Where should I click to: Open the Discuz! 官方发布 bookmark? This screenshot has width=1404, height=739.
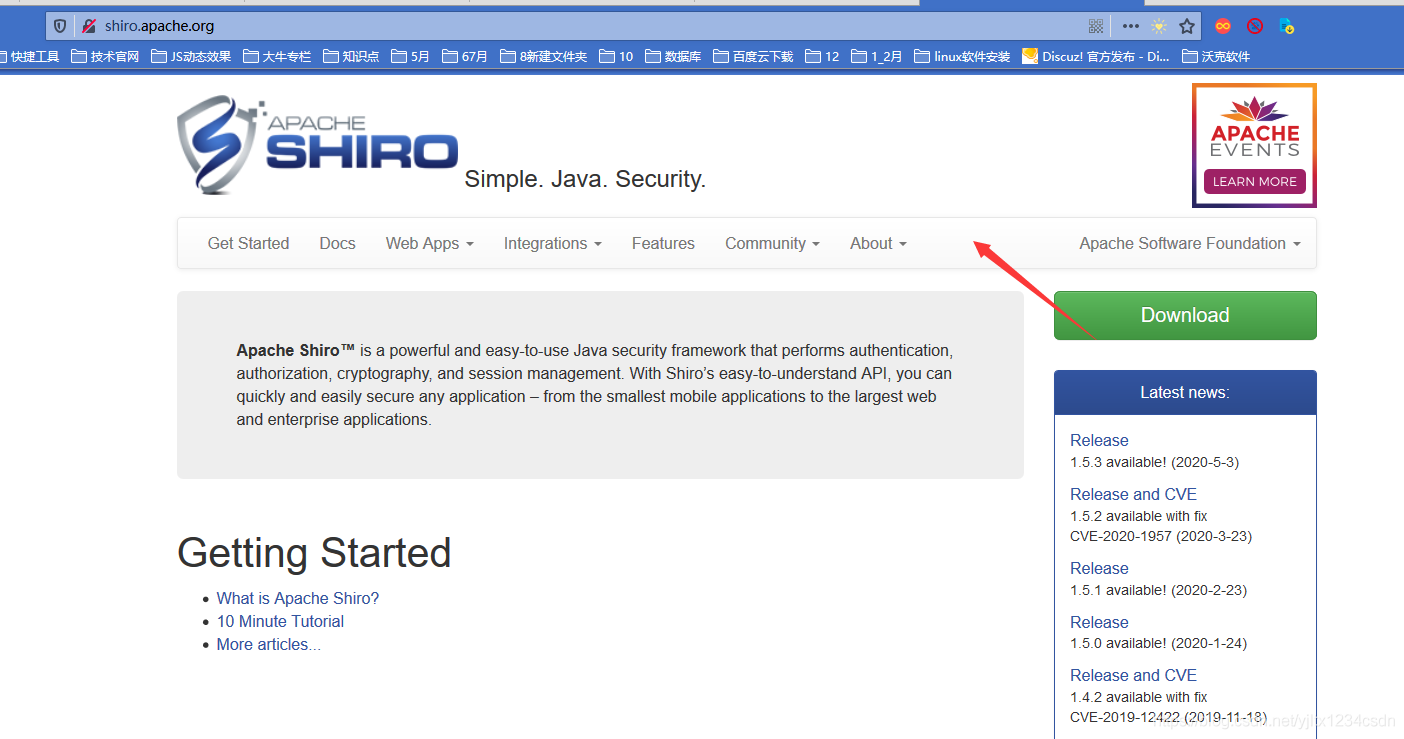click(1095, 57)
